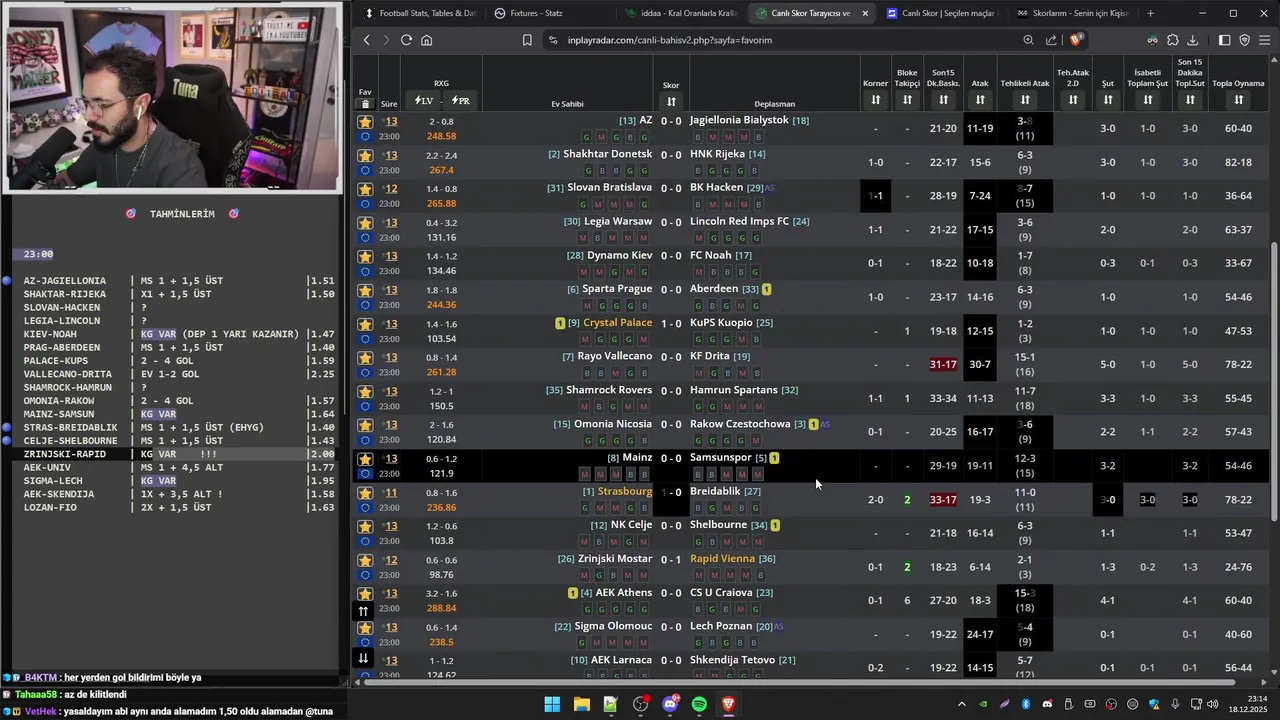Go back with the browser back arrow
Image resolution: width=1280 pixels, height=720 pixels.
tap(367, 40)
